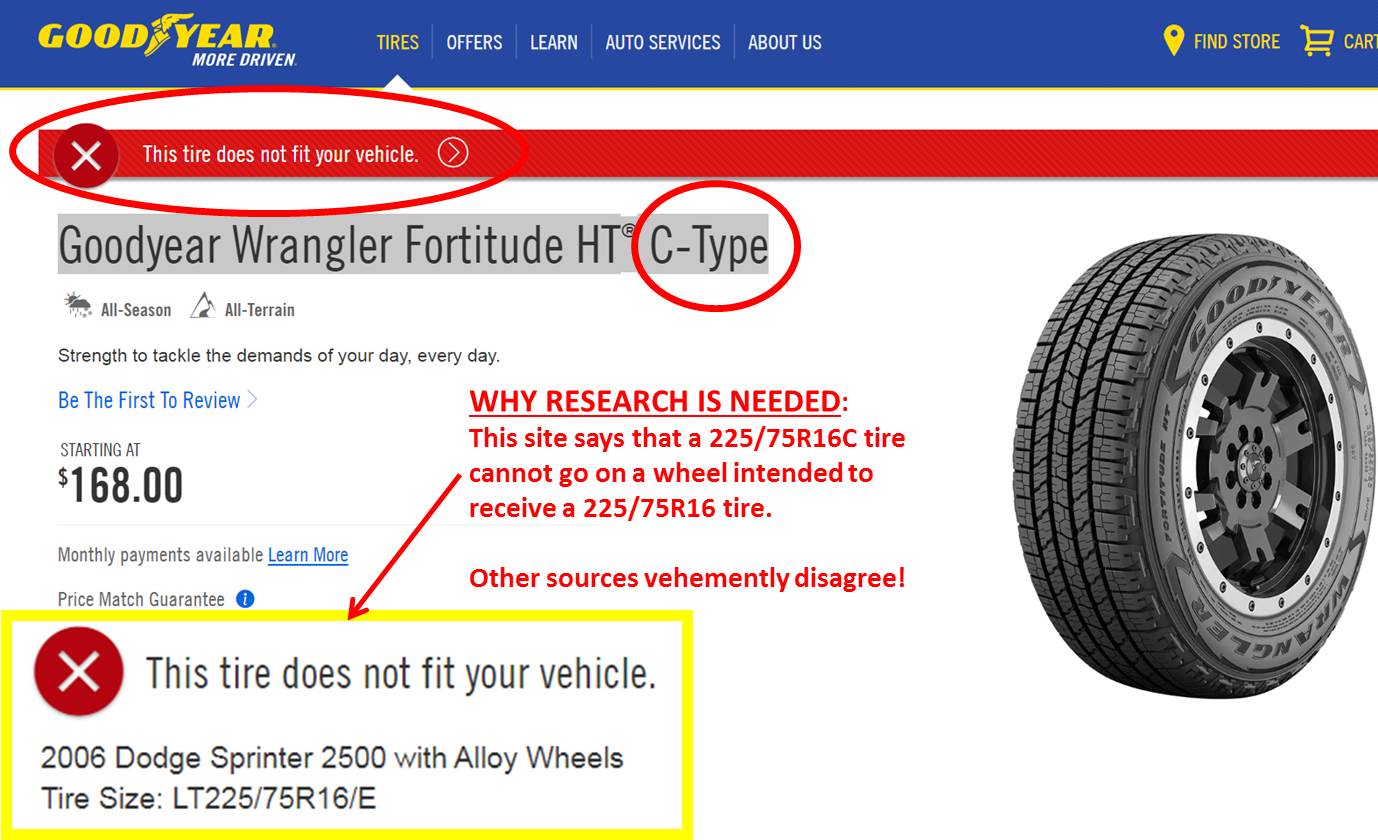Image resolution: width=1378 pixels, height=840 pixels.
Task: Click the circled arrow in red banner
Action: pos(453,153)
